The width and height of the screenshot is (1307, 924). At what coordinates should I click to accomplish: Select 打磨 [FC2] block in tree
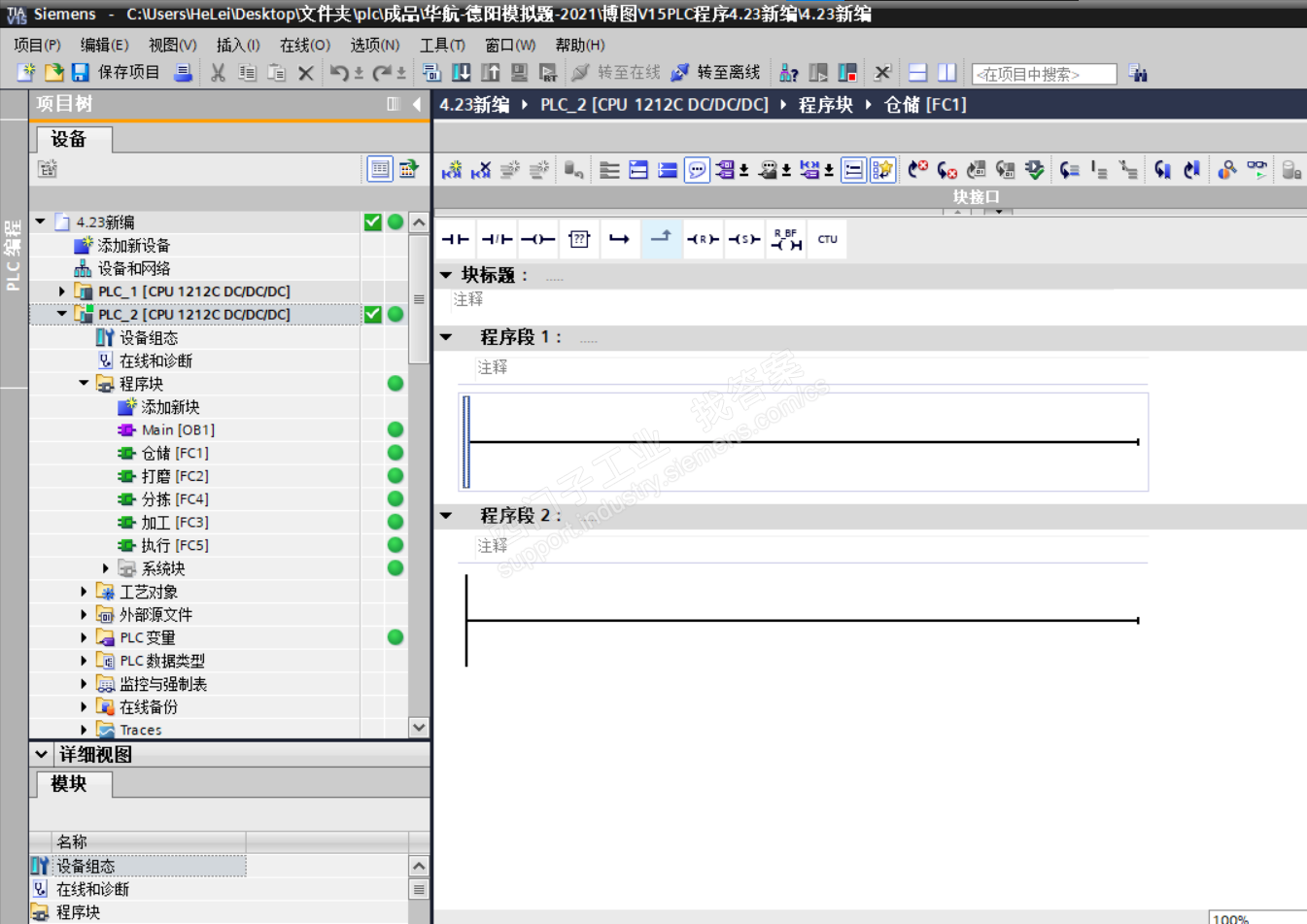(175, 476)
